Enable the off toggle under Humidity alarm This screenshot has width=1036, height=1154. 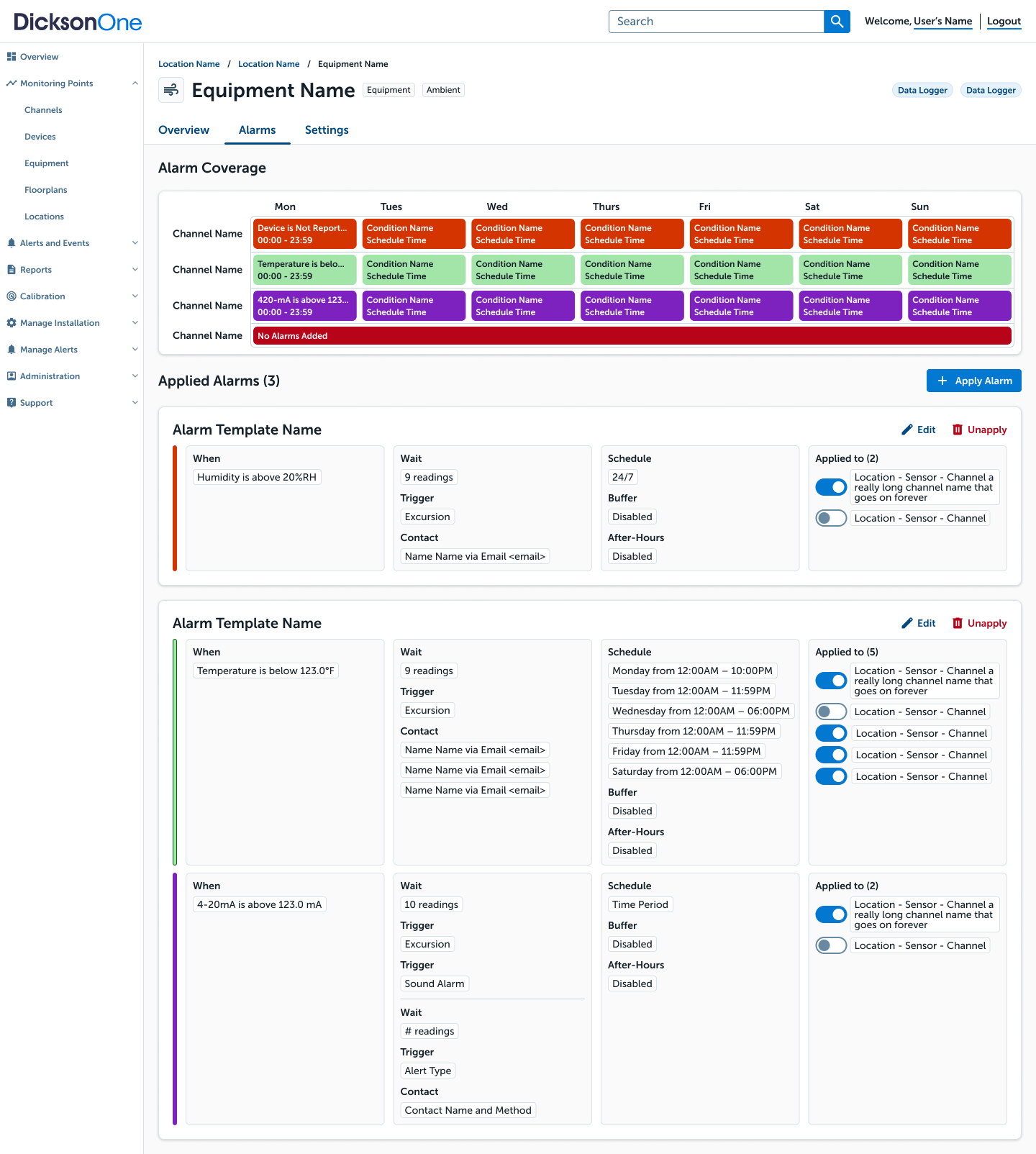[831, 518]
